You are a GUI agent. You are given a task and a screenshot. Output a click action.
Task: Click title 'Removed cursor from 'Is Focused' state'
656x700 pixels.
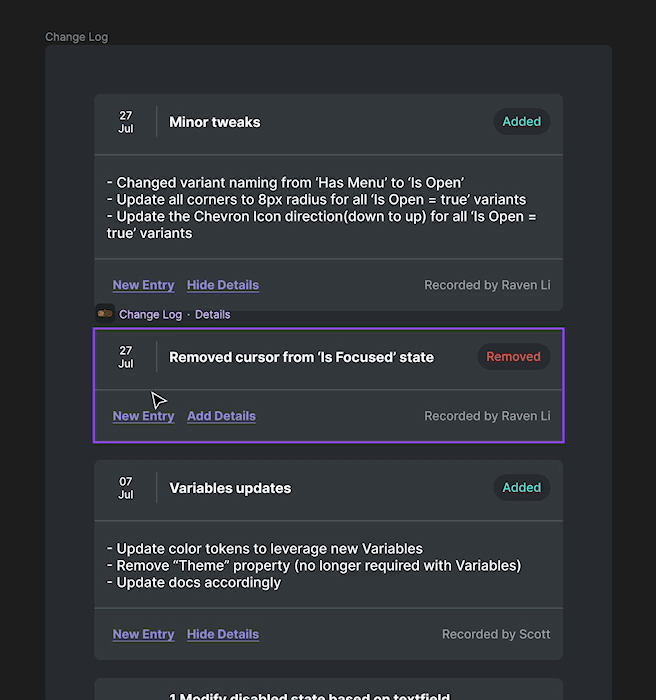[x=301, y=357]
